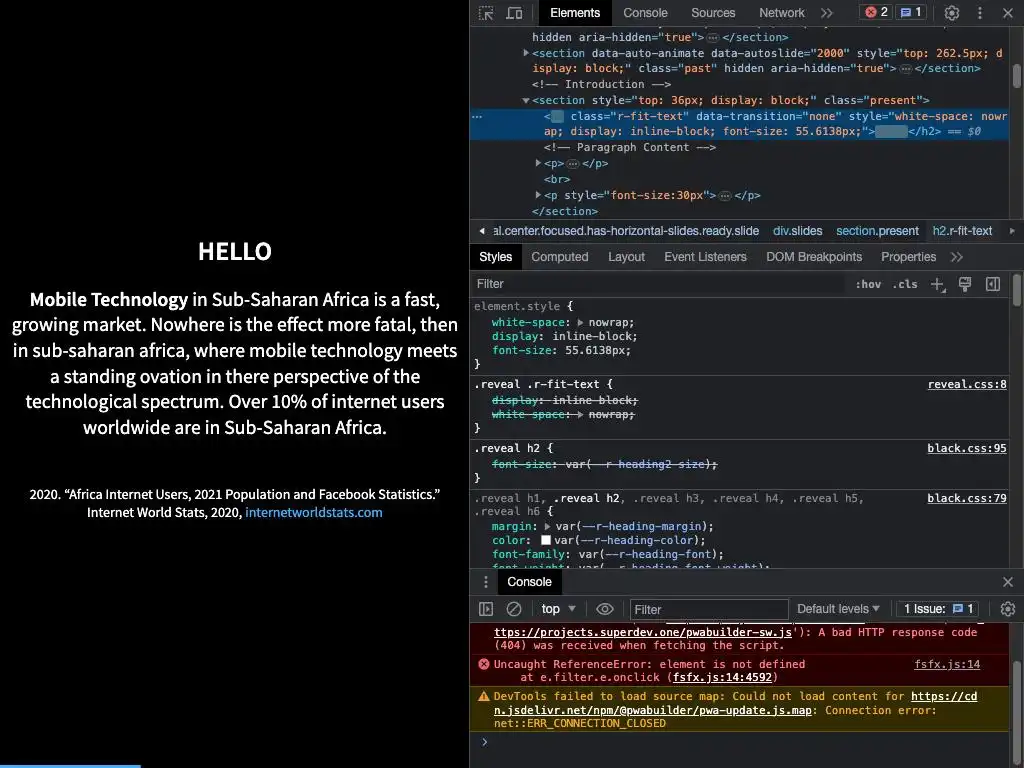Add a new style rule plus icon
Image resolution: width=1024 pixels, height=768 pixels.
(x=938, y=284)
